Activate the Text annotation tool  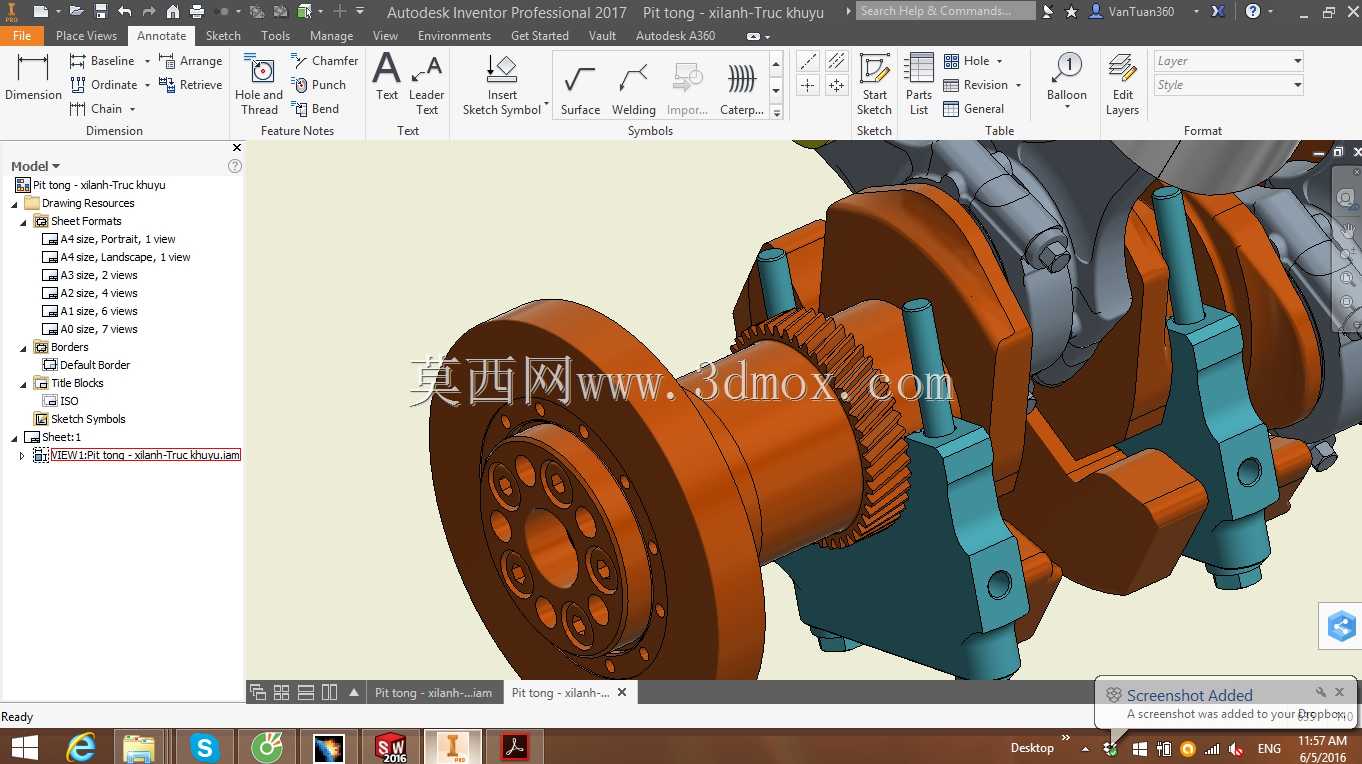coord(387,77)
